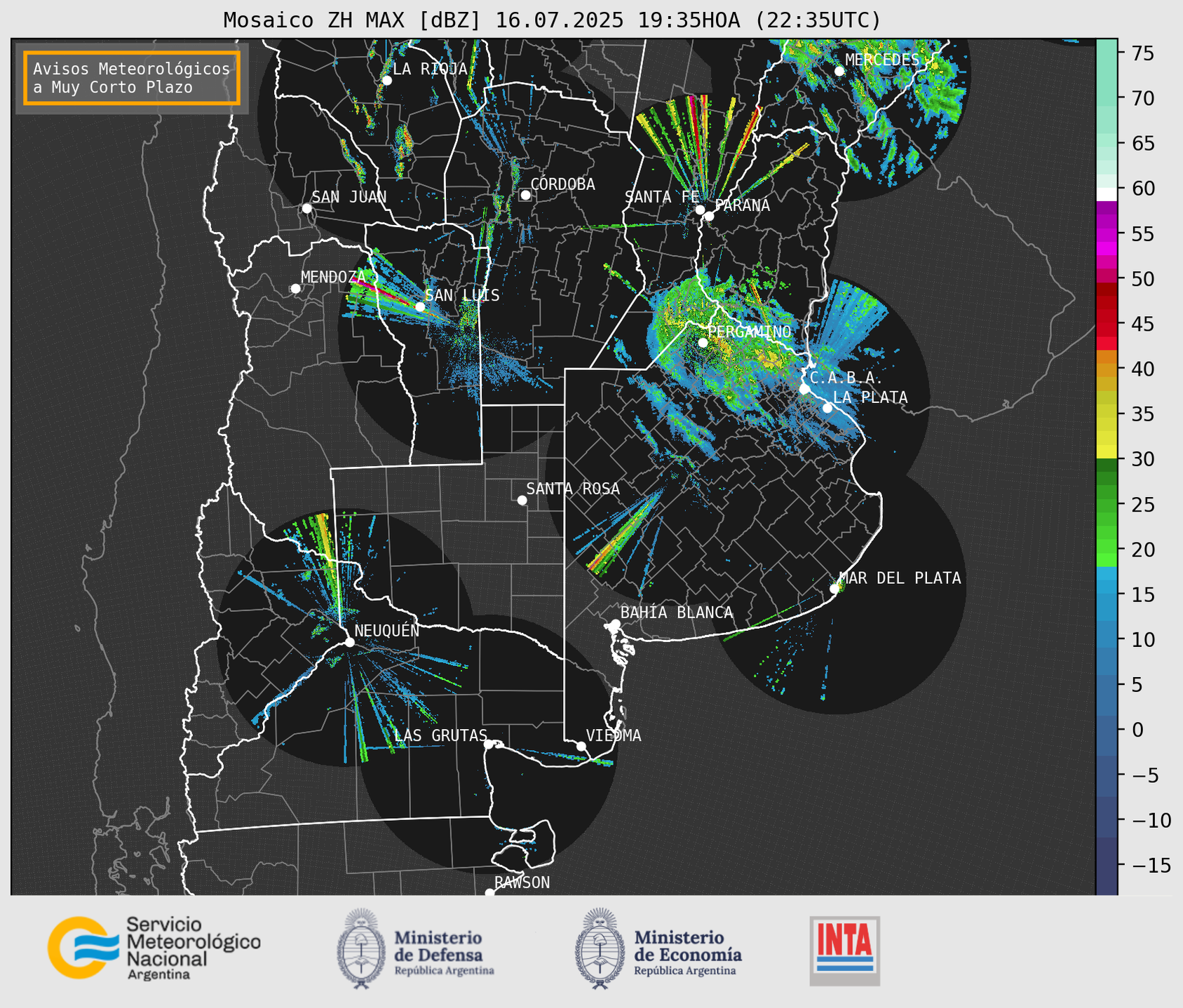Click the LA RIOJA city marker dot
Viewport: 1183px width, 1008px height.
387,81
